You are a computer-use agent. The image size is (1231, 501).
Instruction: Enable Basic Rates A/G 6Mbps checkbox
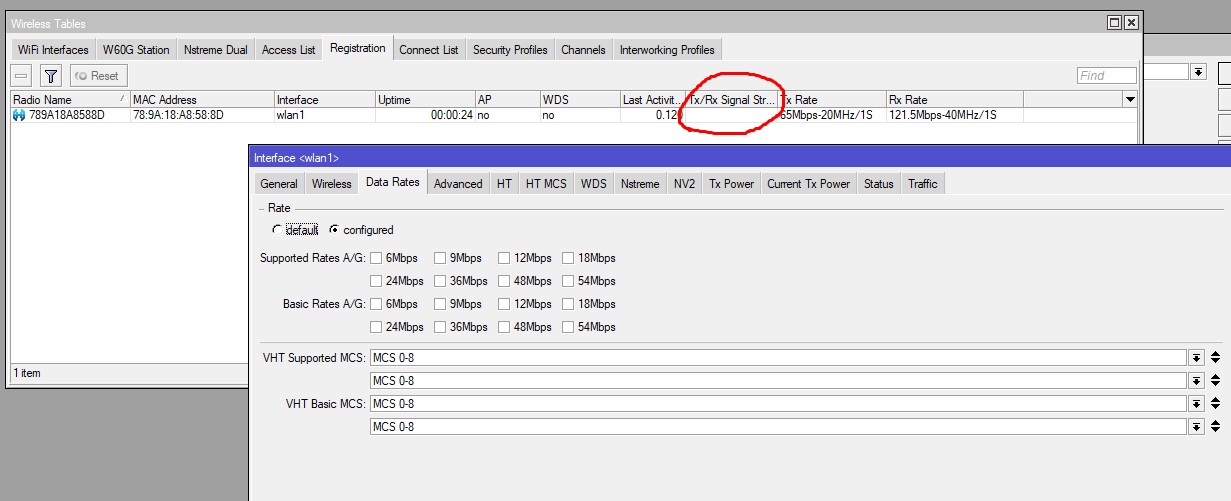click(376, 304)
